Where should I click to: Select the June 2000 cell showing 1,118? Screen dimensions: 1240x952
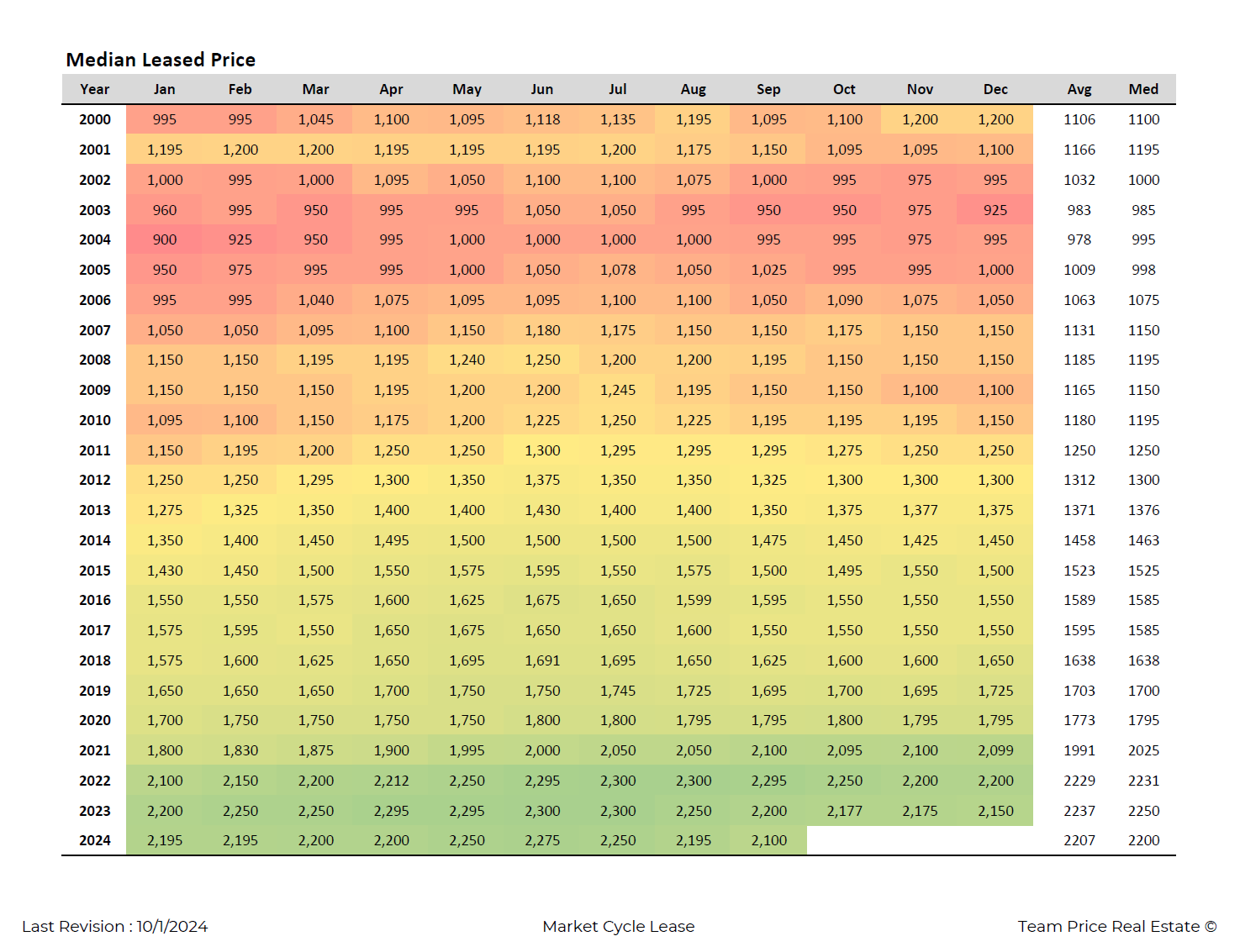542,119
